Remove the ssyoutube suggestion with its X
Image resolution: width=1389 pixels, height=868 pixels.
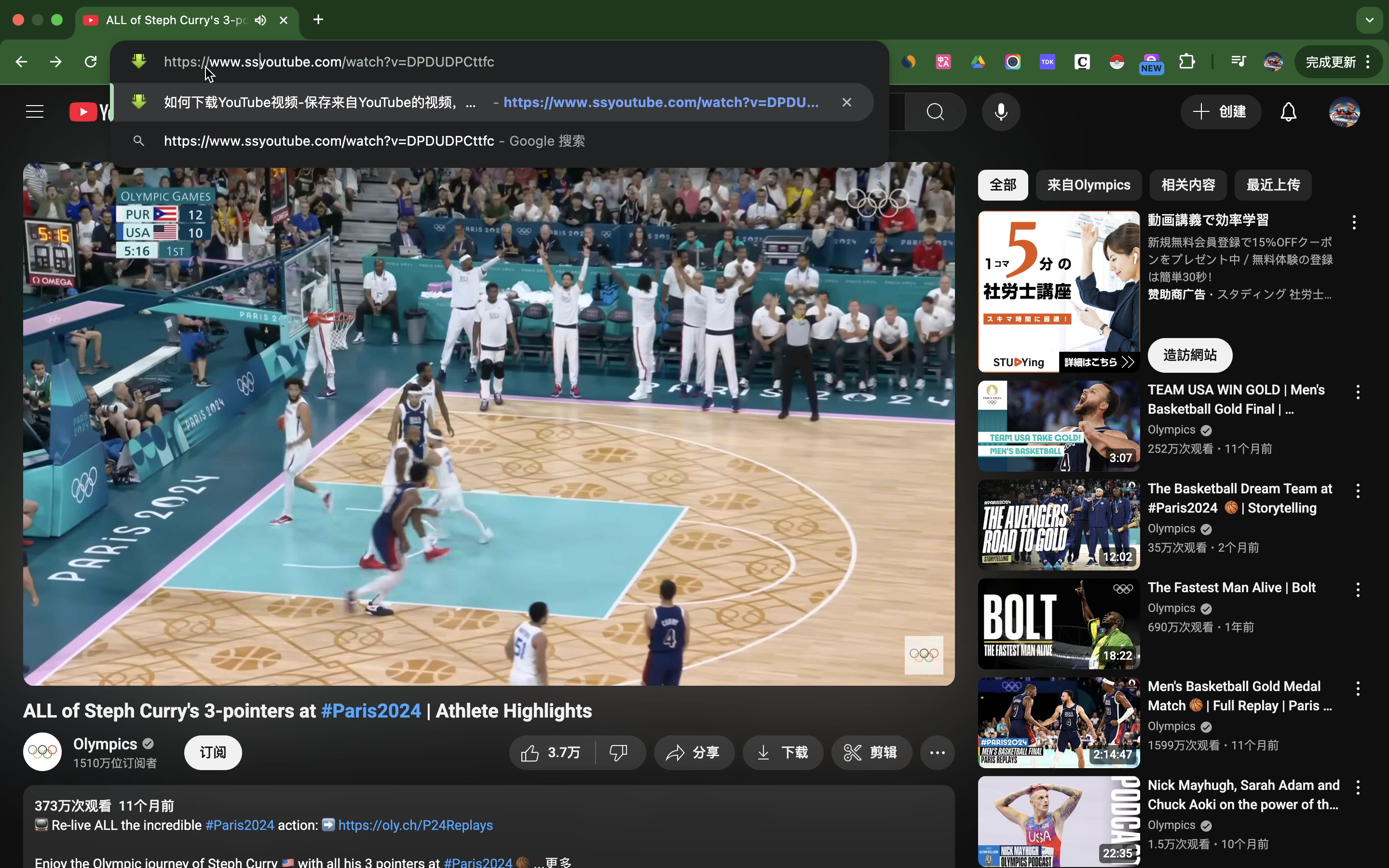[x=846, y=102]
